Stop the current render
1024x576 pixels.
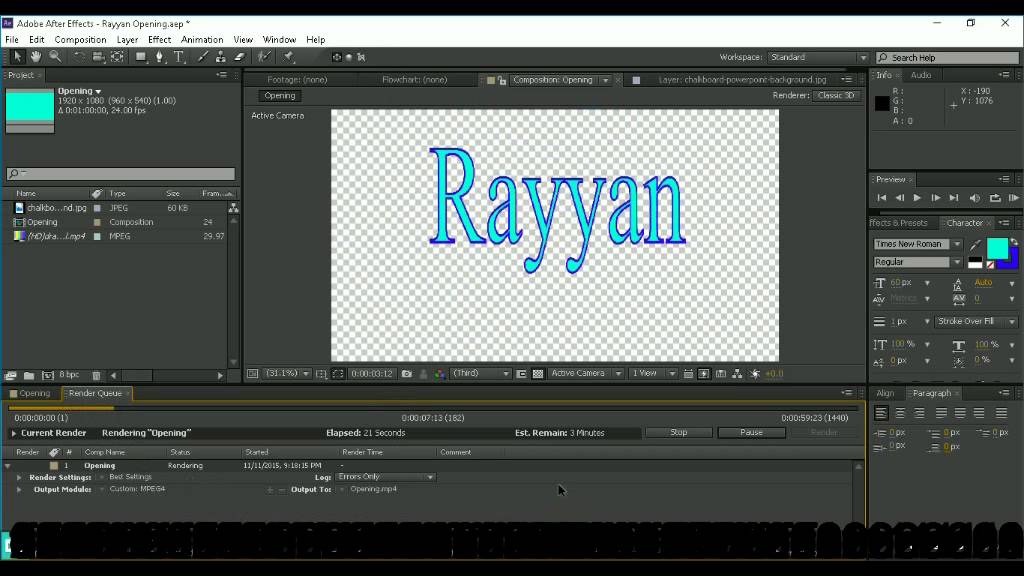click(x=679, y=432)
